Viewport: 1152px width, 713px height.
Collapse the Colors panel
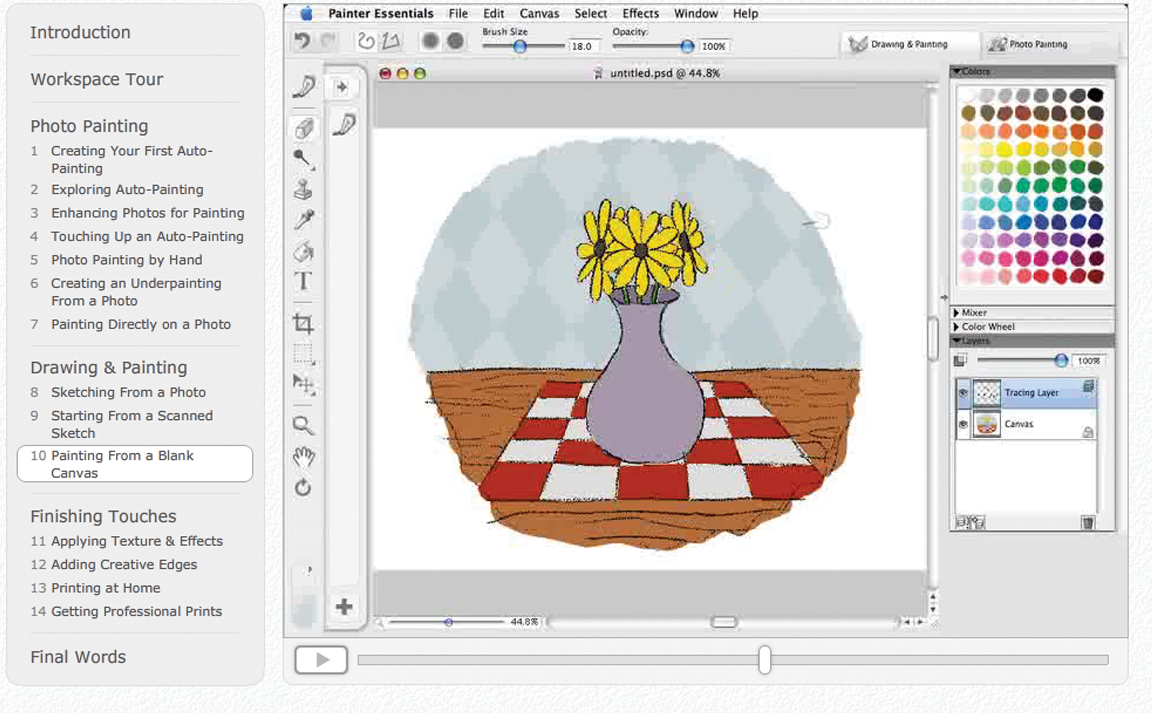[958, 72]
